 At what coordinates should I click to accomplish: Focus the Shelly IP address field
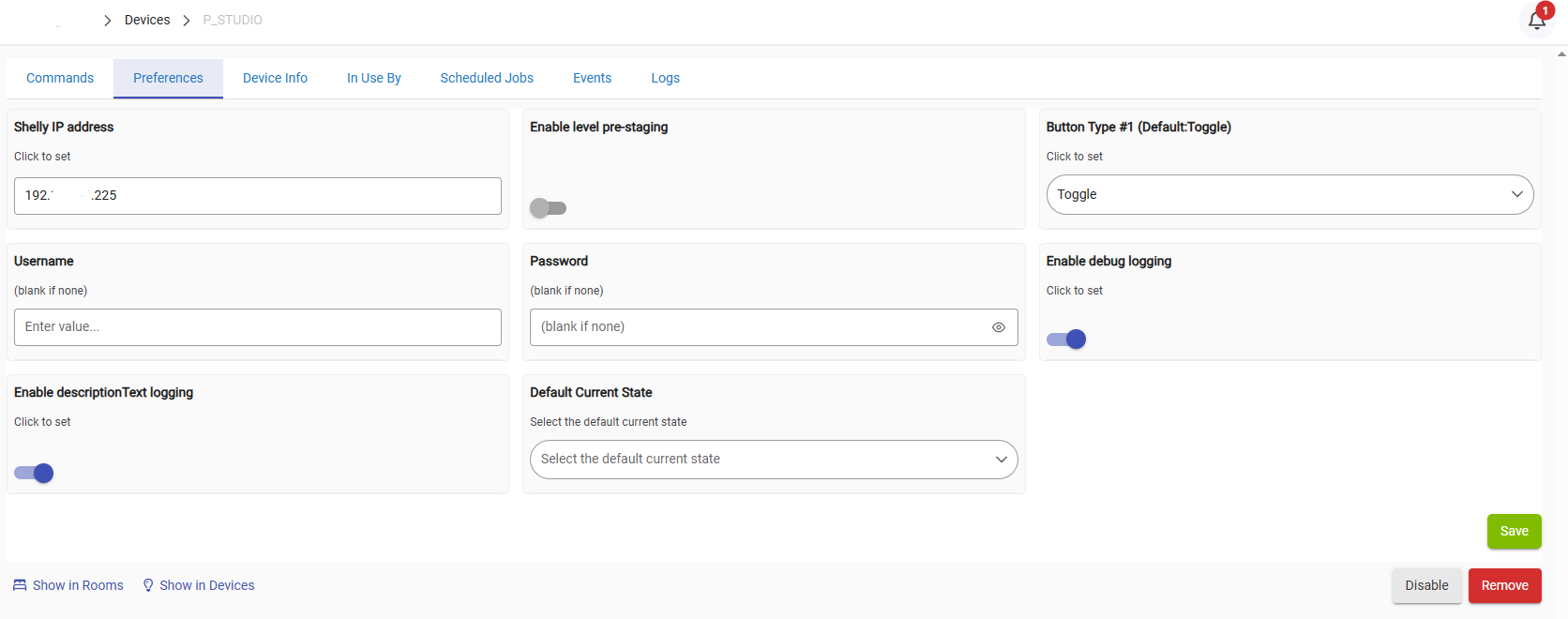pos(257,196)
